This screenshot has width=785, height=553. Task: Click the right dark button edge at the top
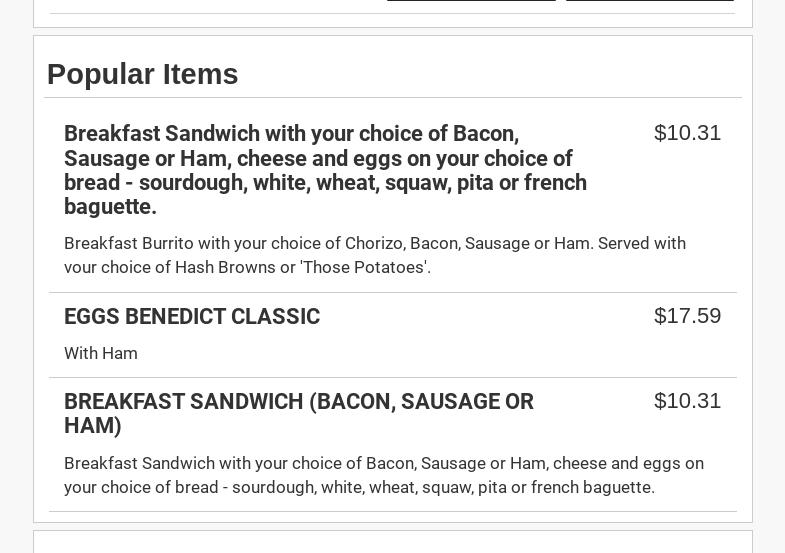(650, 1)
